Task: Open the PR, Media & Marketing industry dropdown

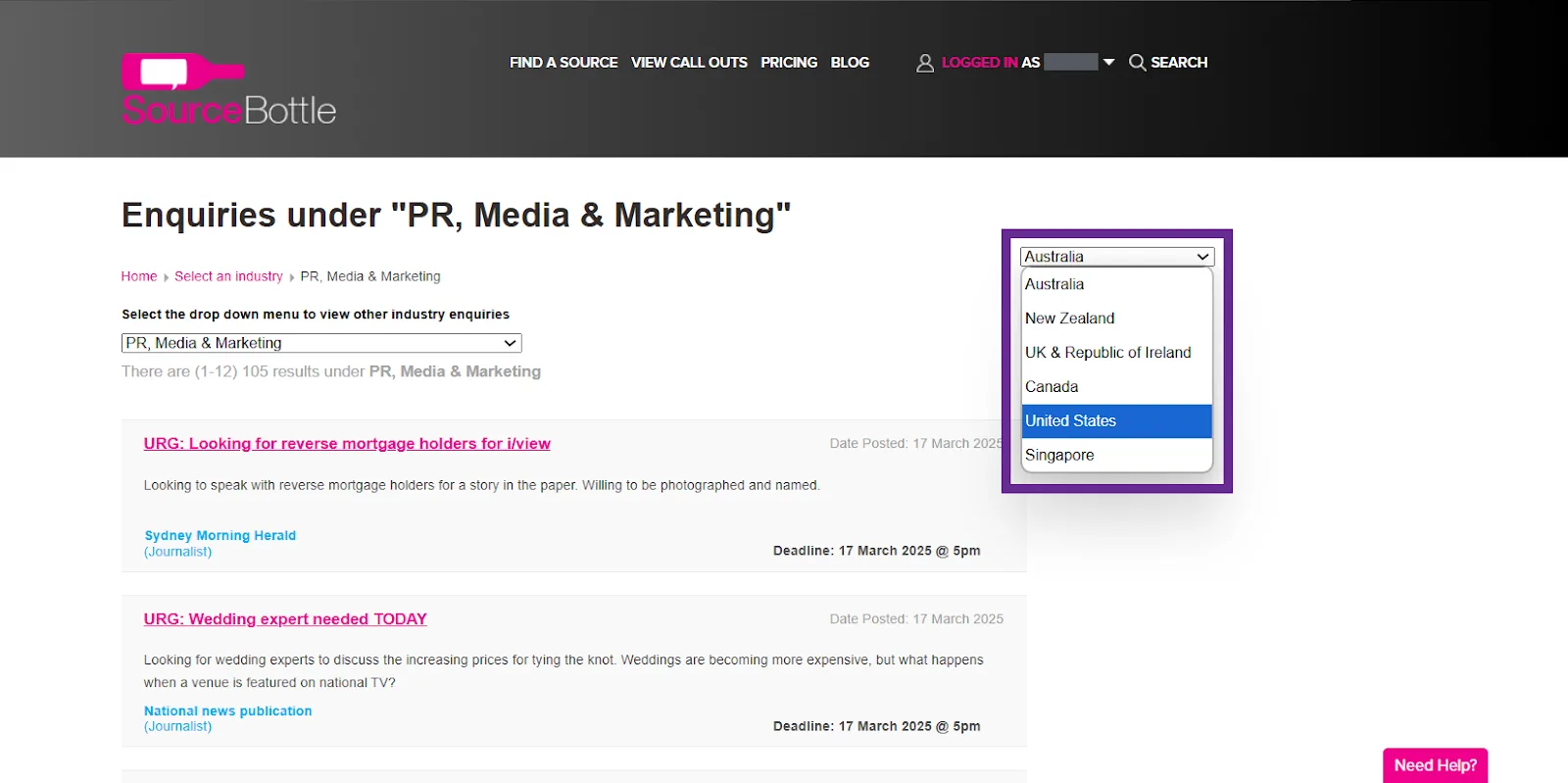Action: point(321,343)
